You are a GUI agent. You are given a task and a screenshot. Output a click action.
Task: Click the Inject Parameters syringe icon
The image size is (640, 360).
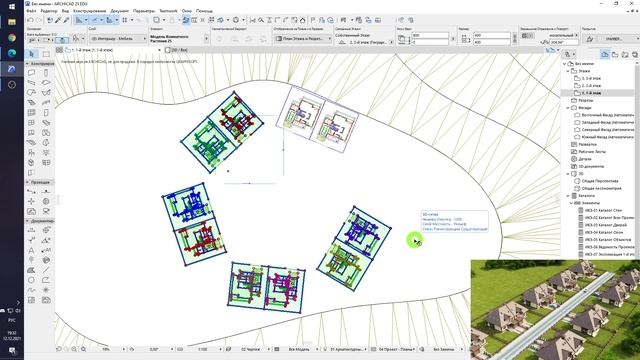tap(67, 20)
